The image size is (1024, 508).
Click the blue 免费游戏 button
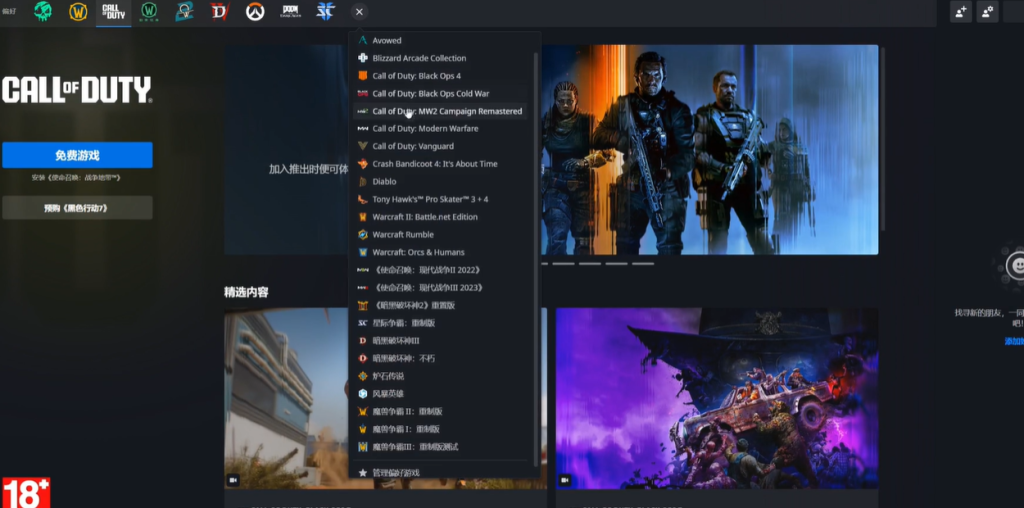(77, 155)
